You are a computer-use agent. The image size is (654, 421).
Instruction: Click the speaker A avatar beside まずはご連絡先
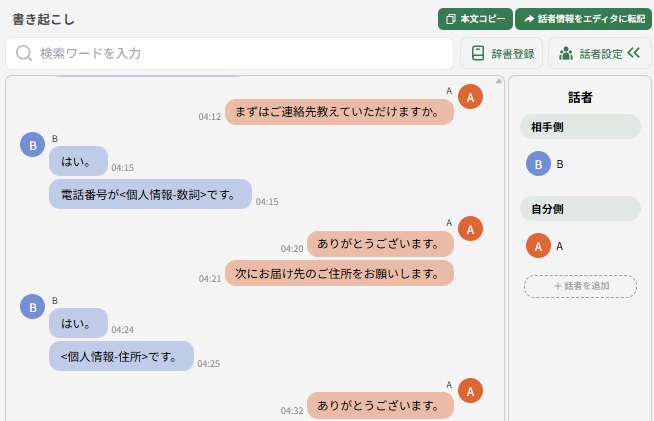(470, 97)
